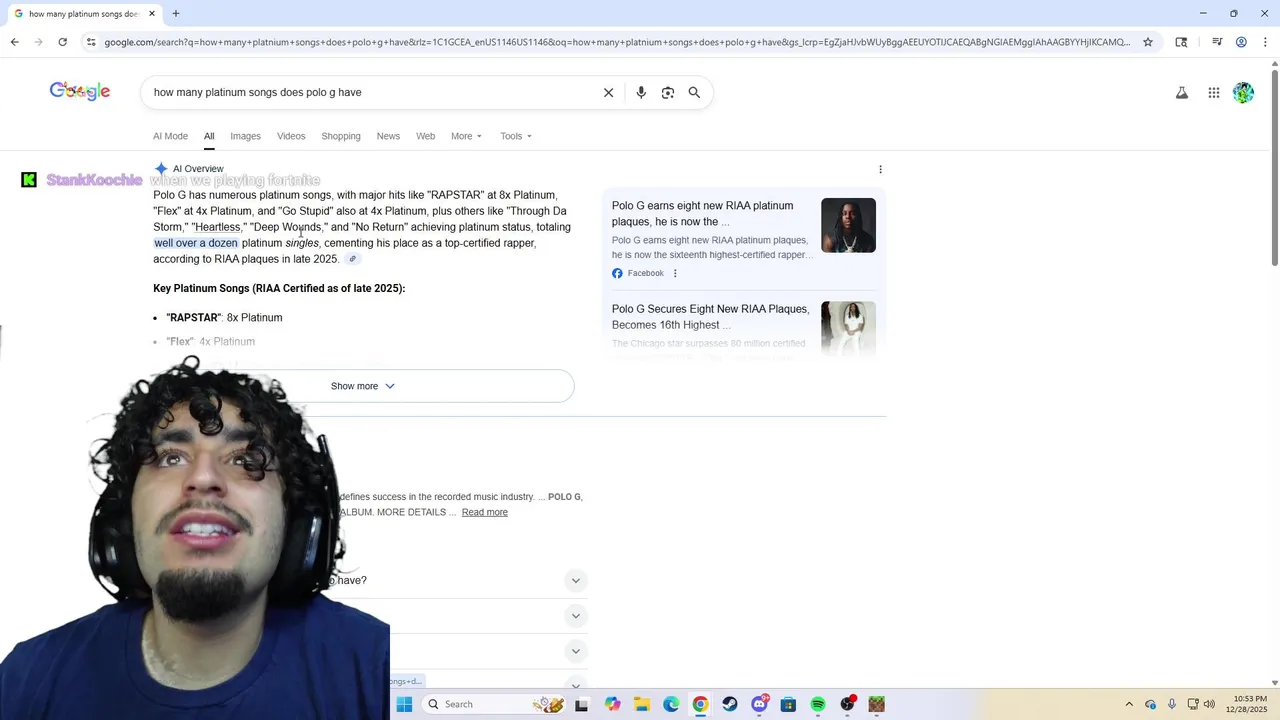This screenshot has height=720, width=1280.
Task: Switch to OBS Studio in taskbar
Action: 848,704
